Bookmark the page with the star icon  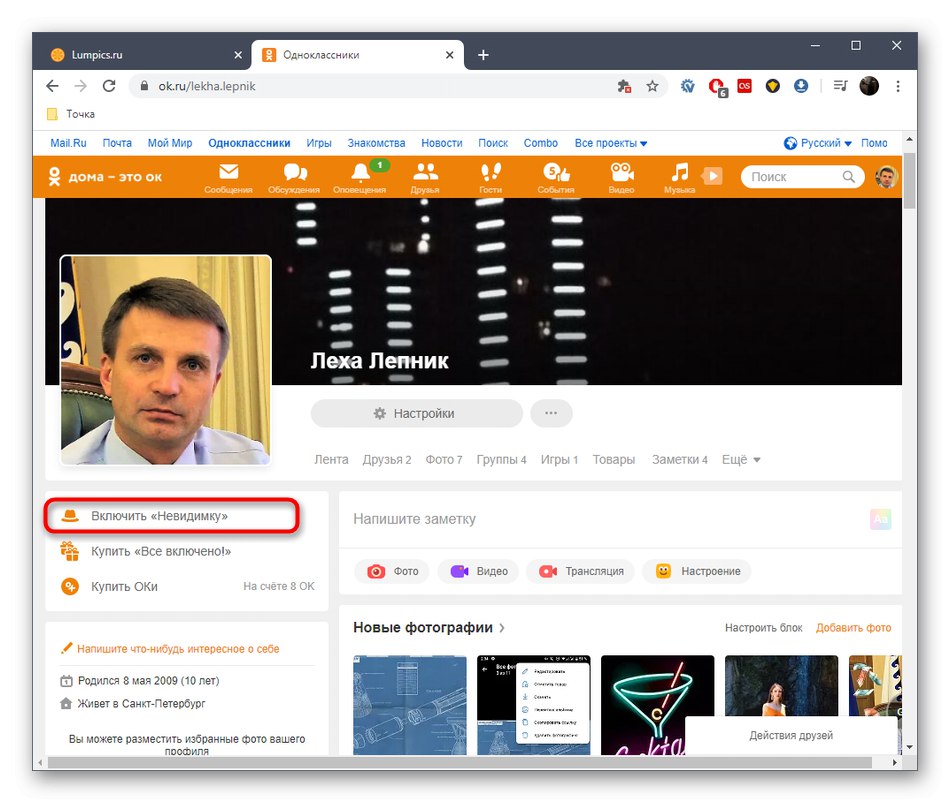click(653, 86)
